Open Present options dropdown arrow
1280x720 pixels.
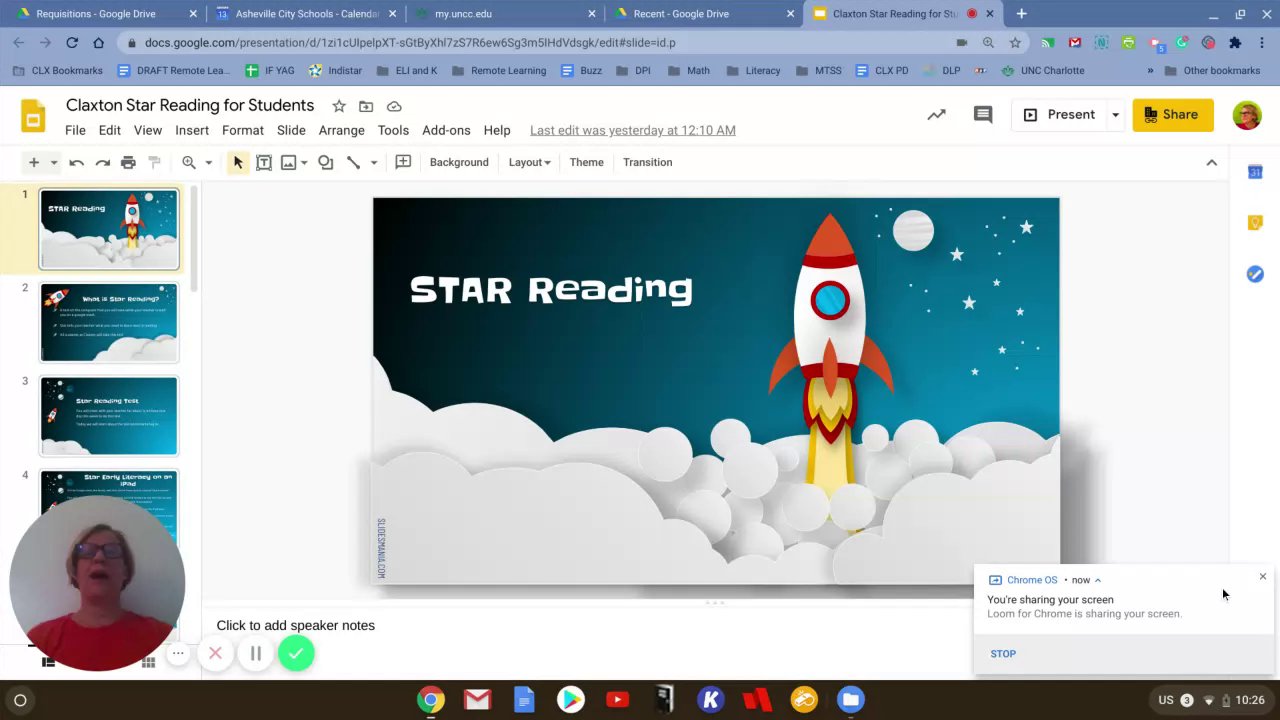tap(1115, 115)
